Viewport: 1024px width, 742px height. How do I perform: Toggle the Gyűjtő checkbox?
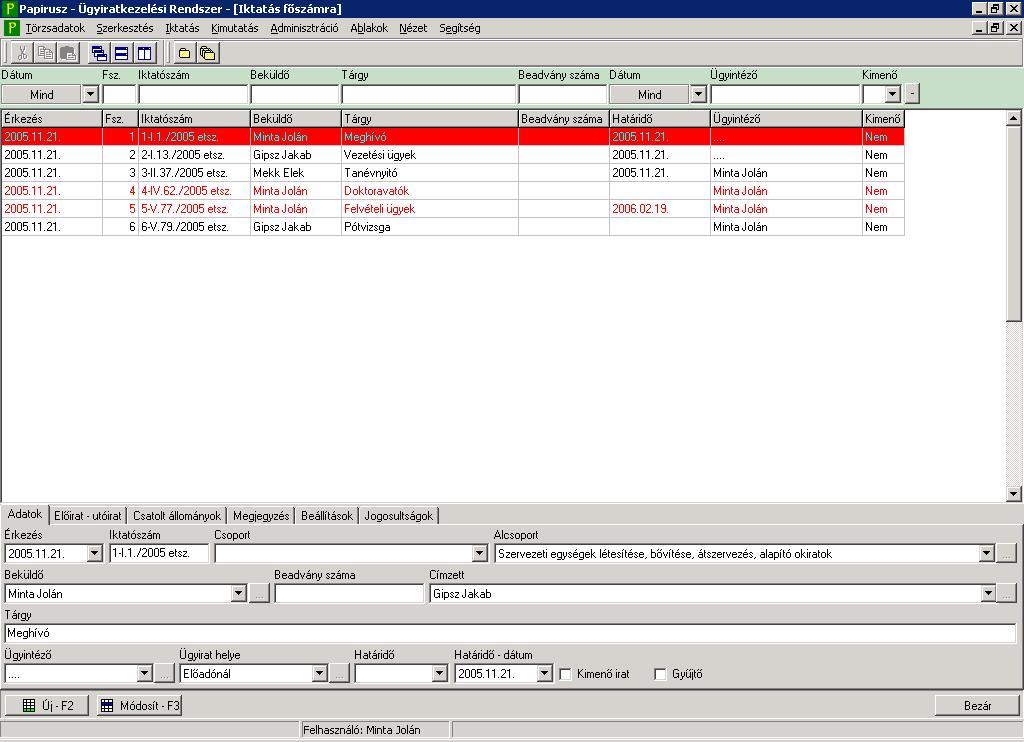pos(660,674)
